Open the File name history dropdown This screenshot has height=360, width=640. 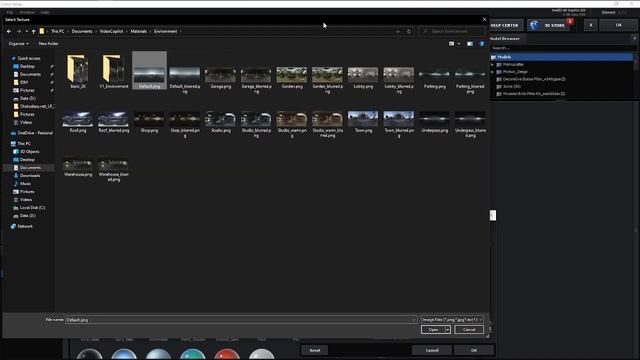coord(413,320)
